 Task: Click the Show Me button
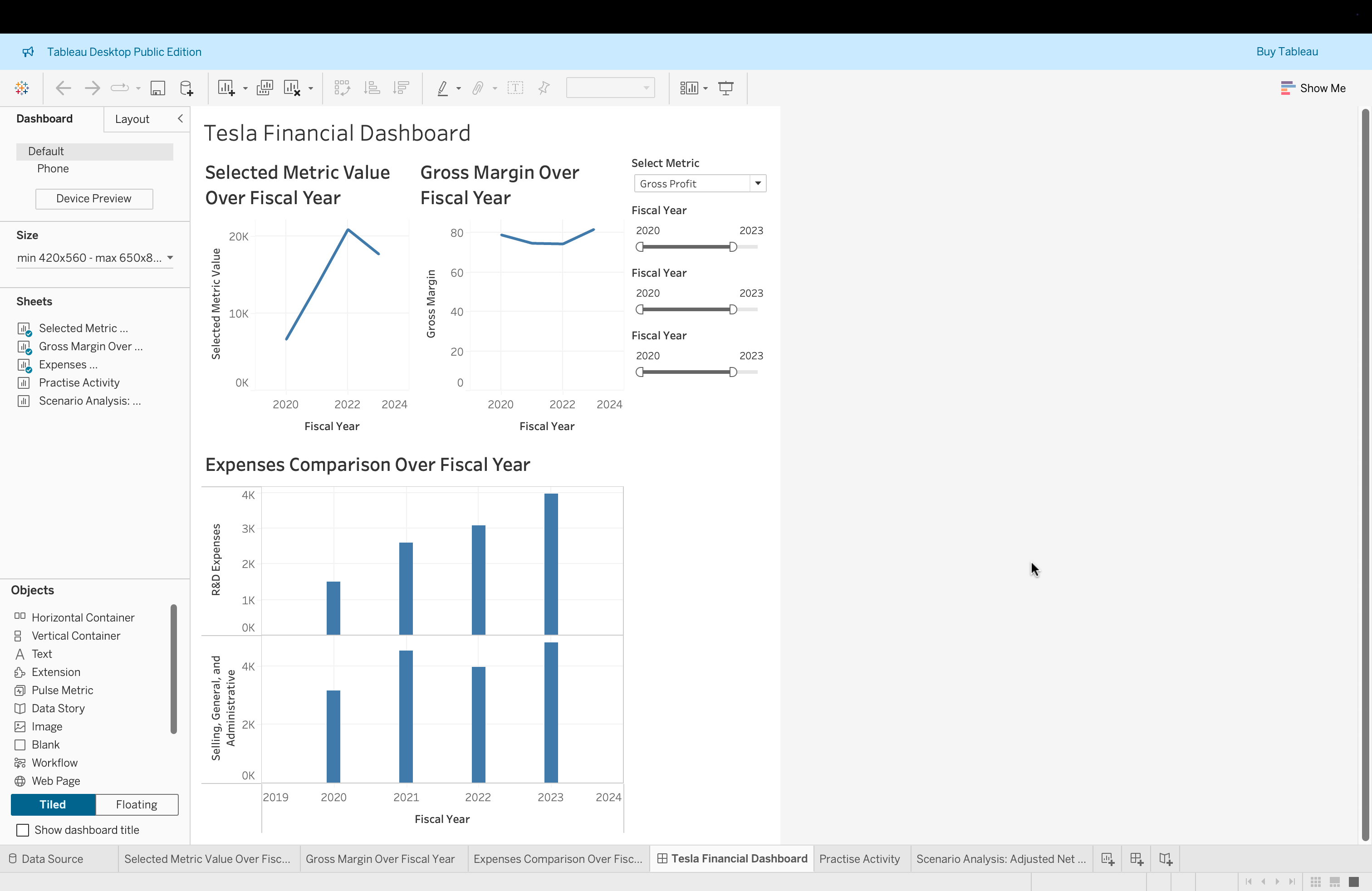click(x=1313, y=88)
